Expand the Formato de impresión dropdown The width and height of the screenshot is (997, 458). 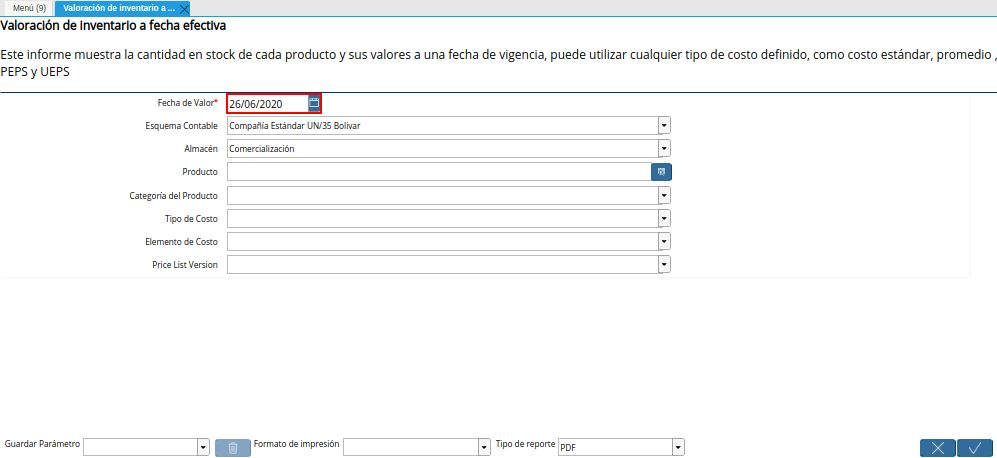pyautogui.click(x=483, y=447)
